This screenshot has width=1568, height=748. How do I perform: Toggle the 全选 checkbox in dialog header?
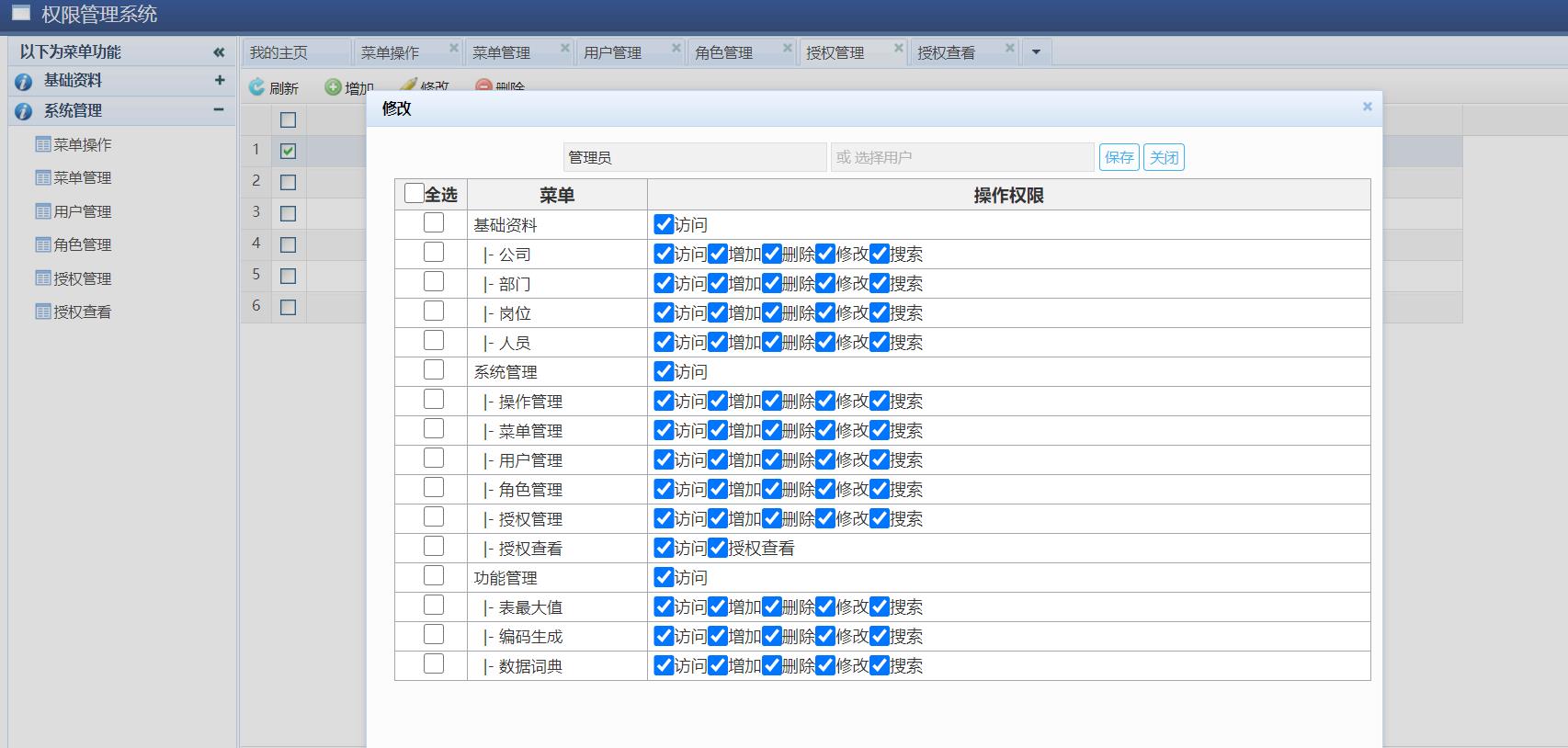pyautogui.click(x=414, y=193)
